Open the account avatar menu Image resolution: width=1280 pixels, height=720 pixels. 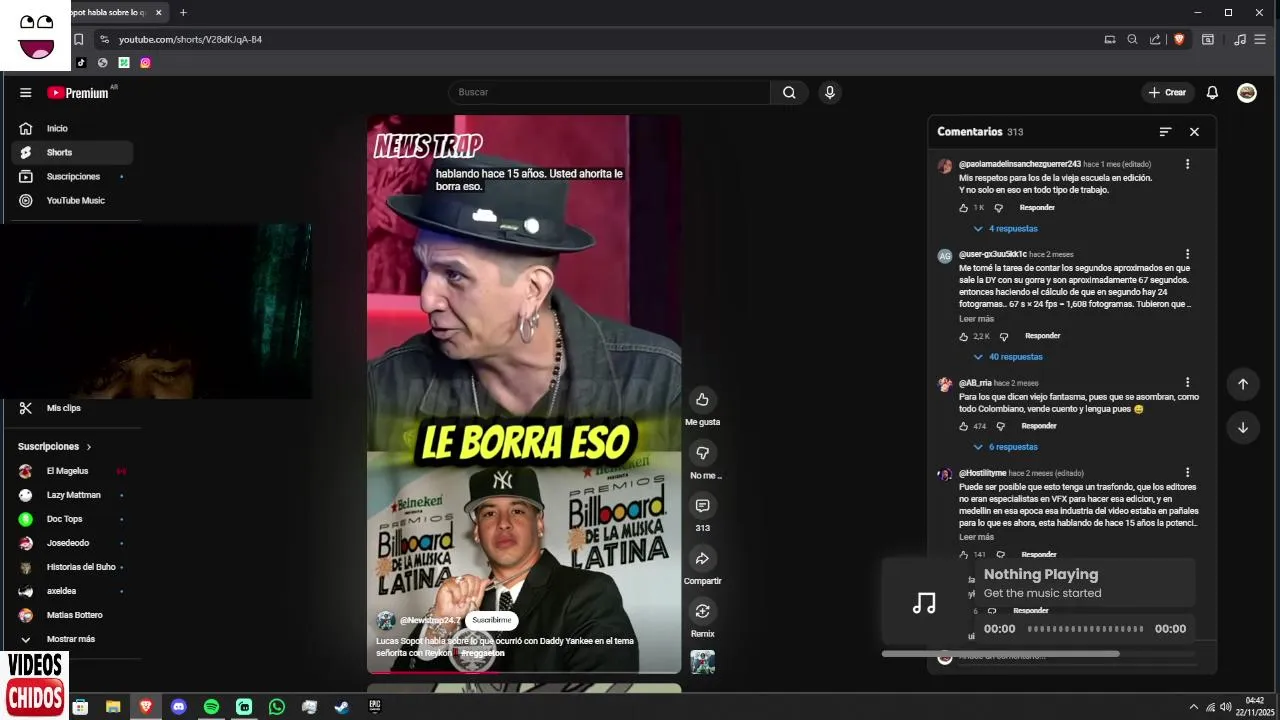[1247, 92]
